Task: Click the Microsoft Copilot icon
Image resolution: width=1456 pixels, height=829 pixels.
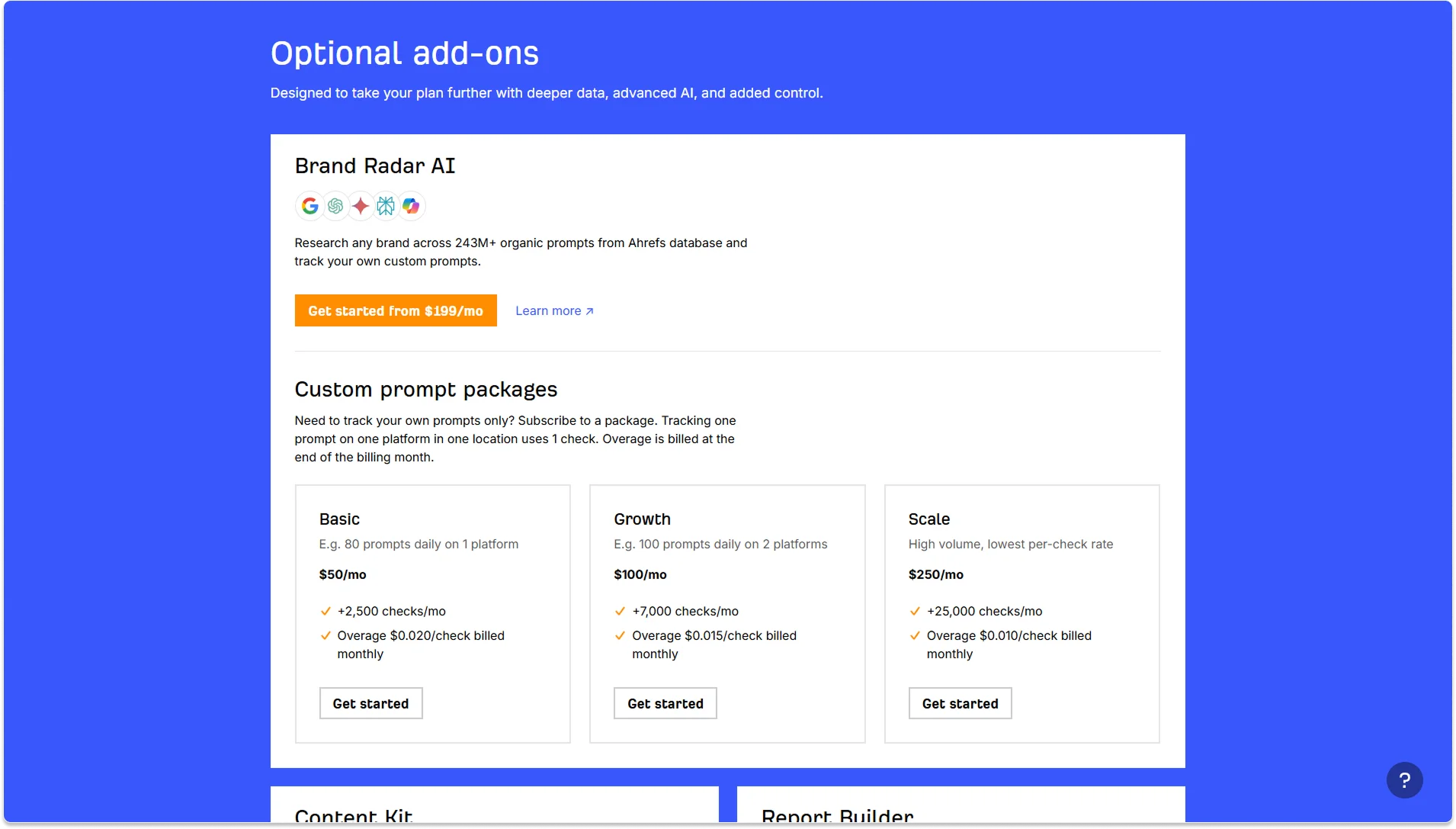Action: 410,206
